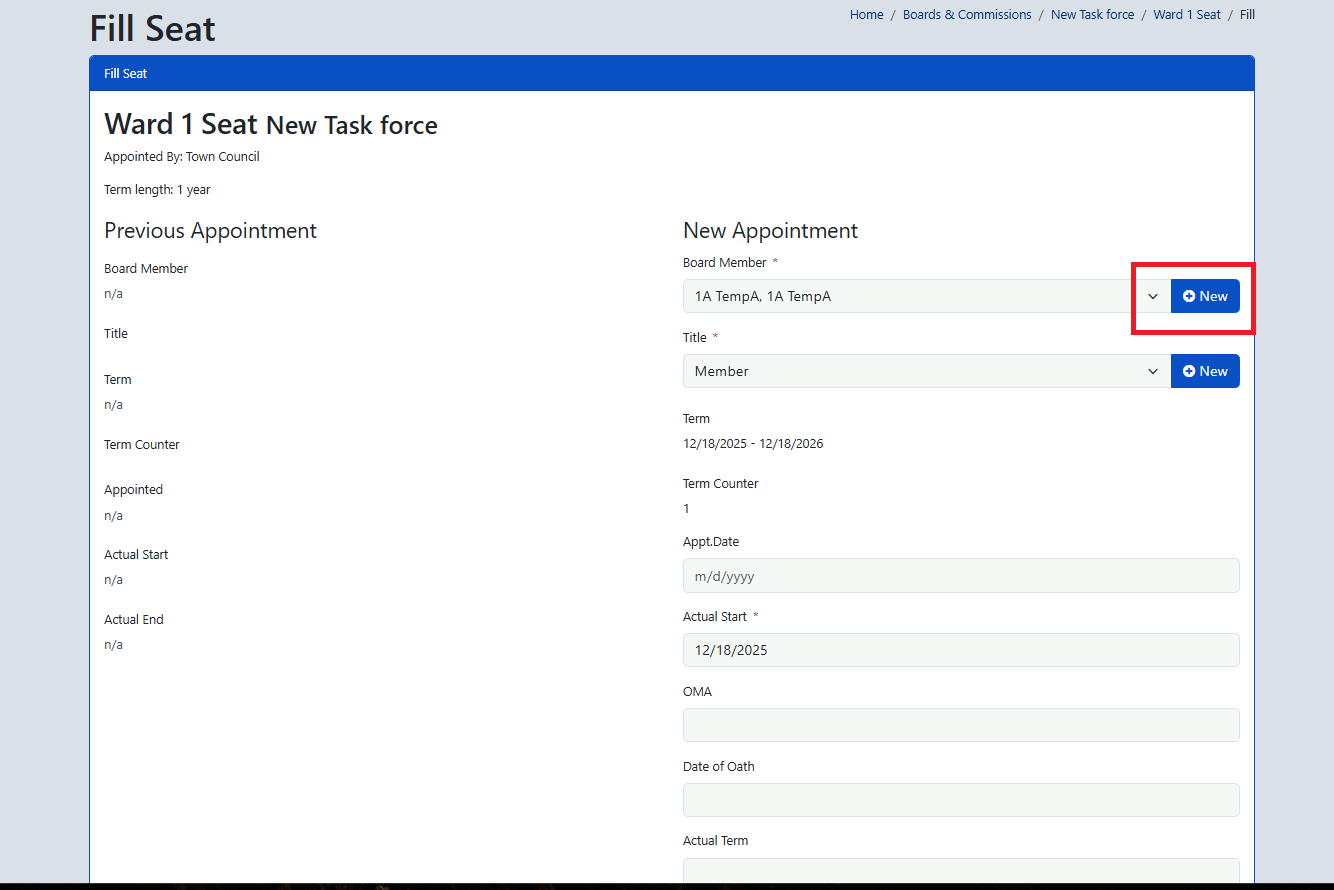
Task: Click the term dates 12/18/2025 - 12/18/2026
Action: click(753, 444)
